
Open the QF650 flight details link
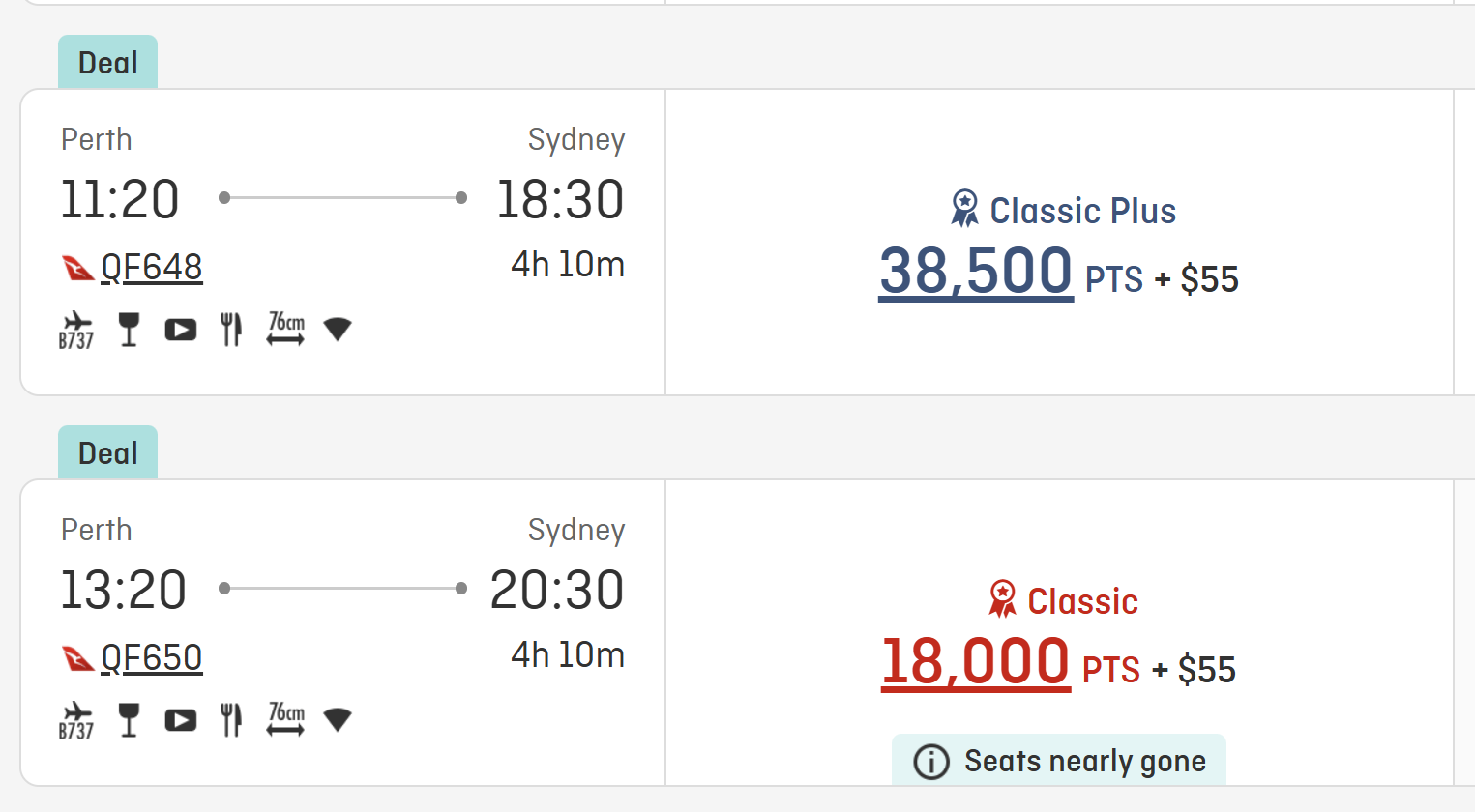[x=152, y=658]
